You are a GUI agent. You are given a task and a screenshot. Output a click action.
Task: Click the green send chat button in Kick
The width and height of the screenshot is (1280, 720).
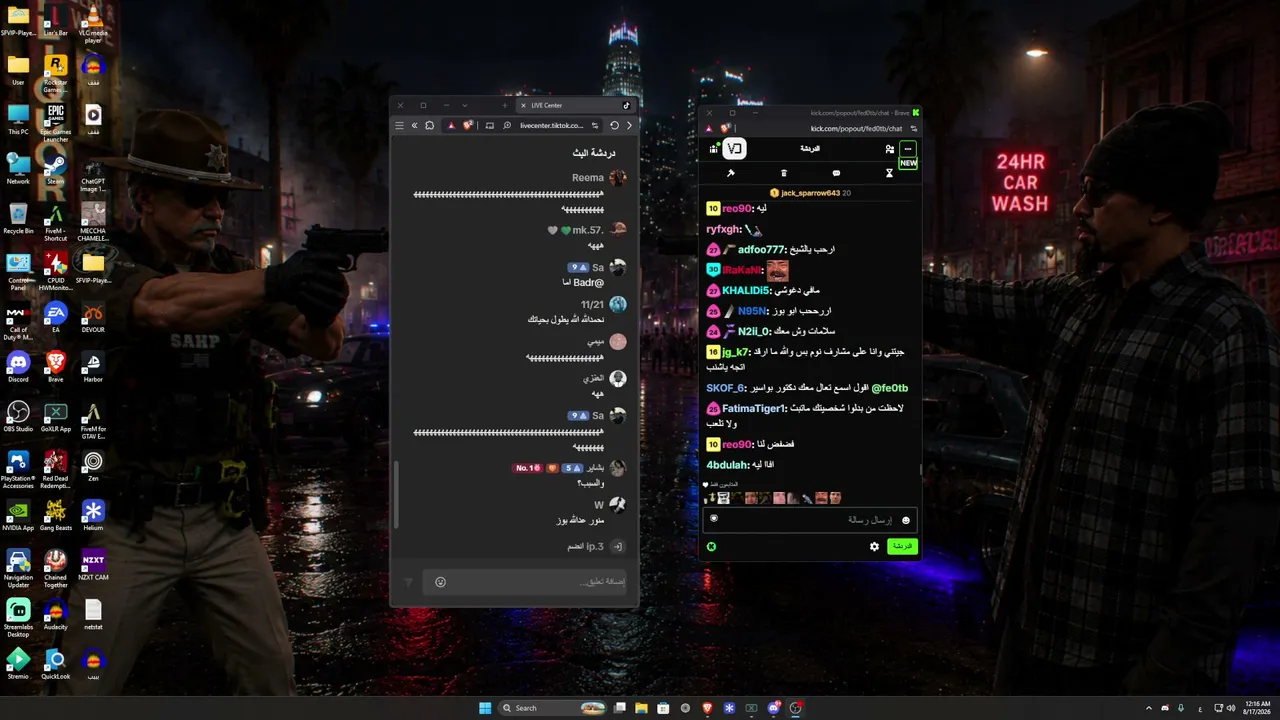point(902,547)
